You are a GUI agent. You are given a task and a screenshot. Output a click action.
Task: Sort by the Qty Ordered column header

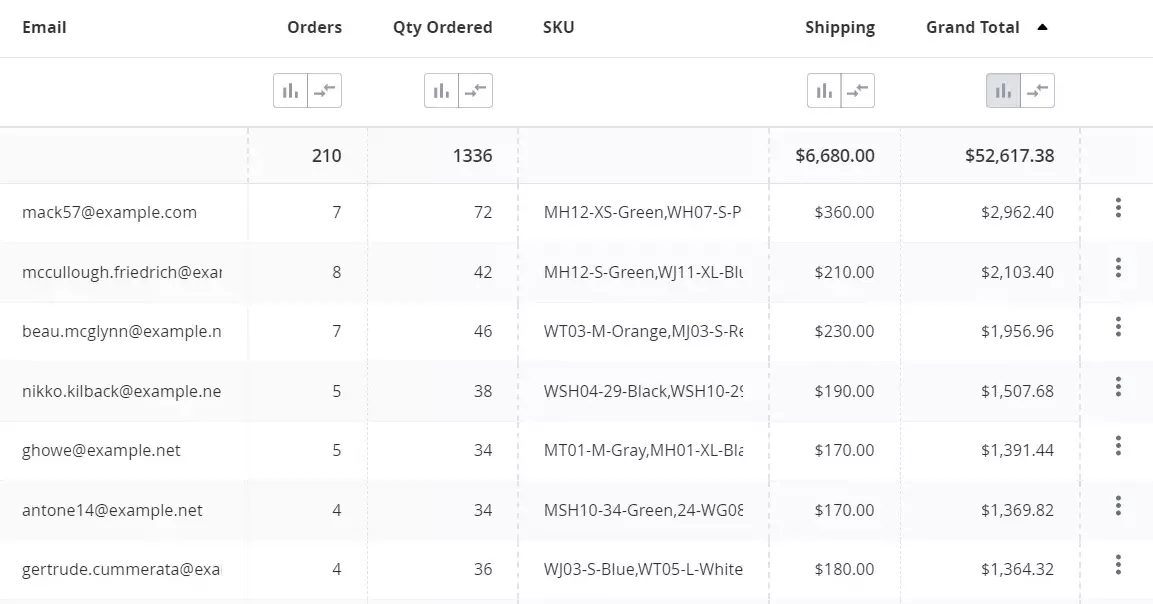point(442,28)
